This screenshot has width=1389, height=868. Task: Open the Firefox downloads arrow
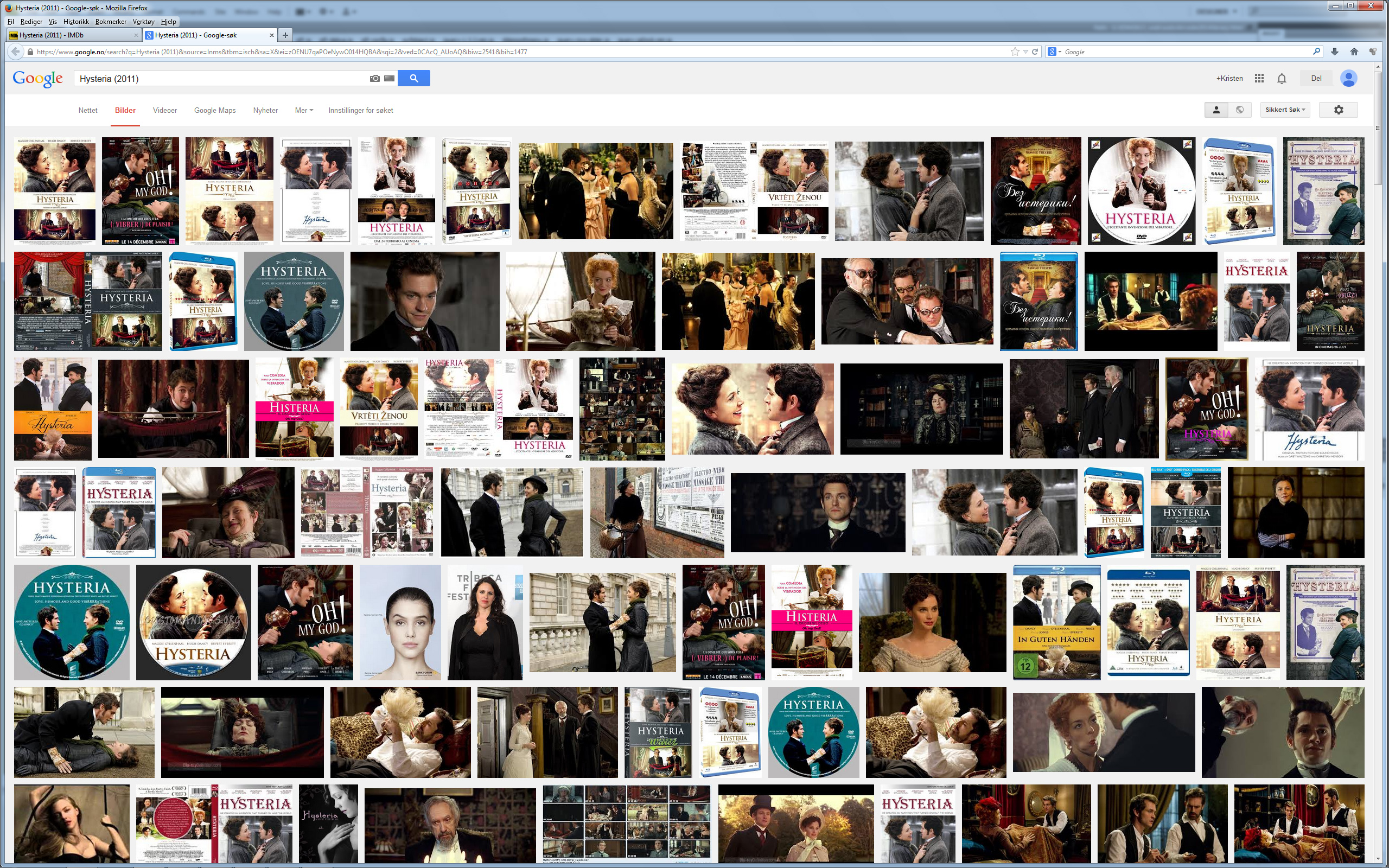pos(1335,52)
